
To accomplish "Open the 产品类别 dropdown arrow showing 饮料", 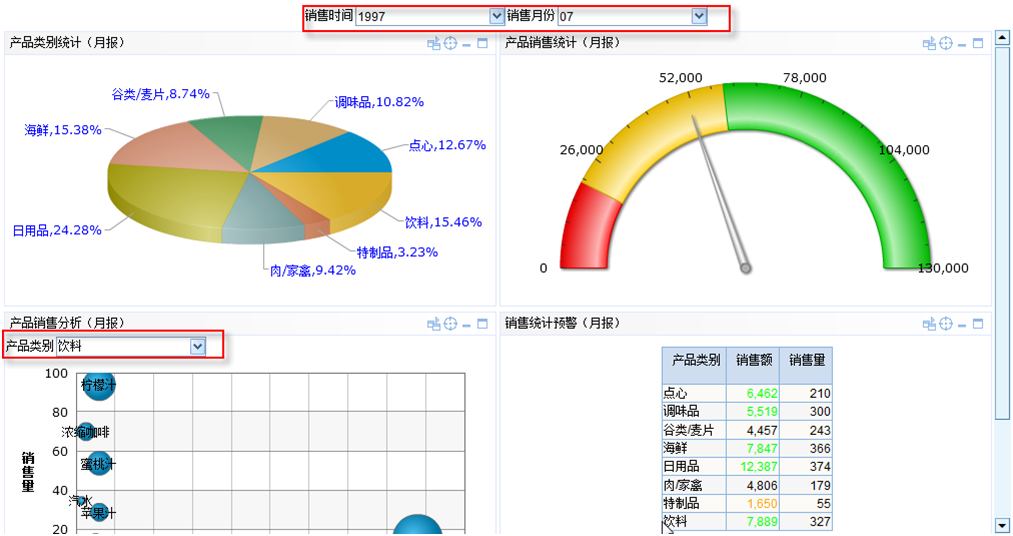I will pyautogui.click(x=198, y=347).
